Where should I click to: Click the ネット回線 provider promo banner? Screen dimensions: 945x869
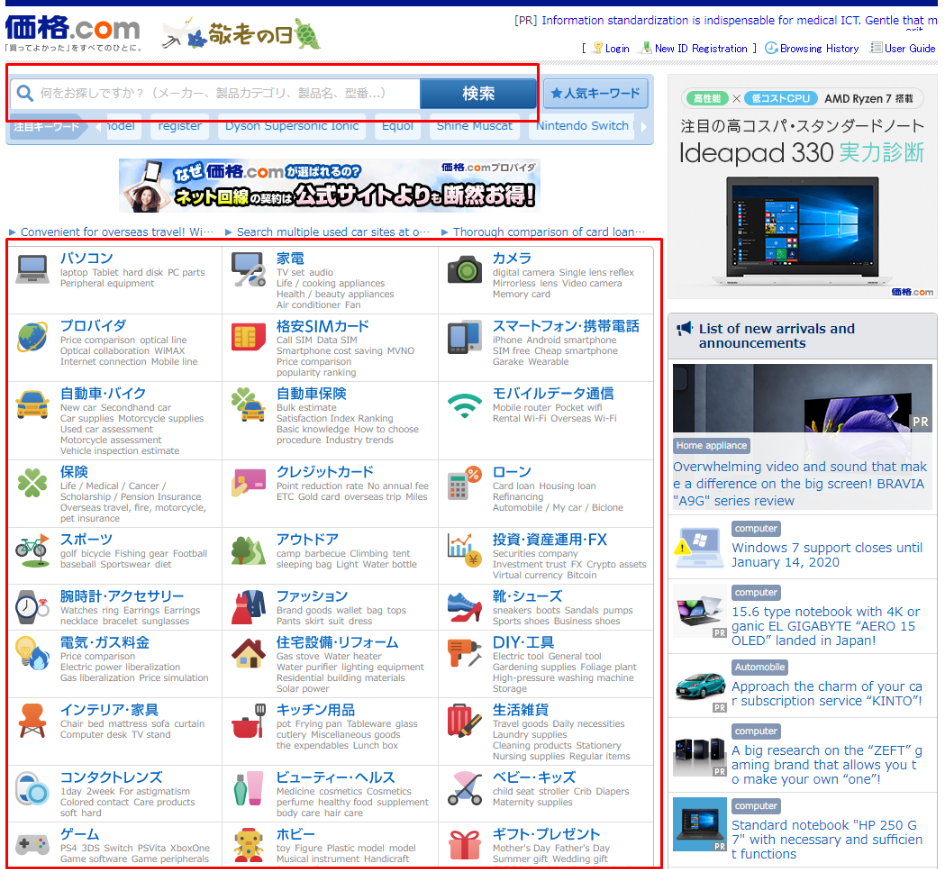(x=329, y=186)
